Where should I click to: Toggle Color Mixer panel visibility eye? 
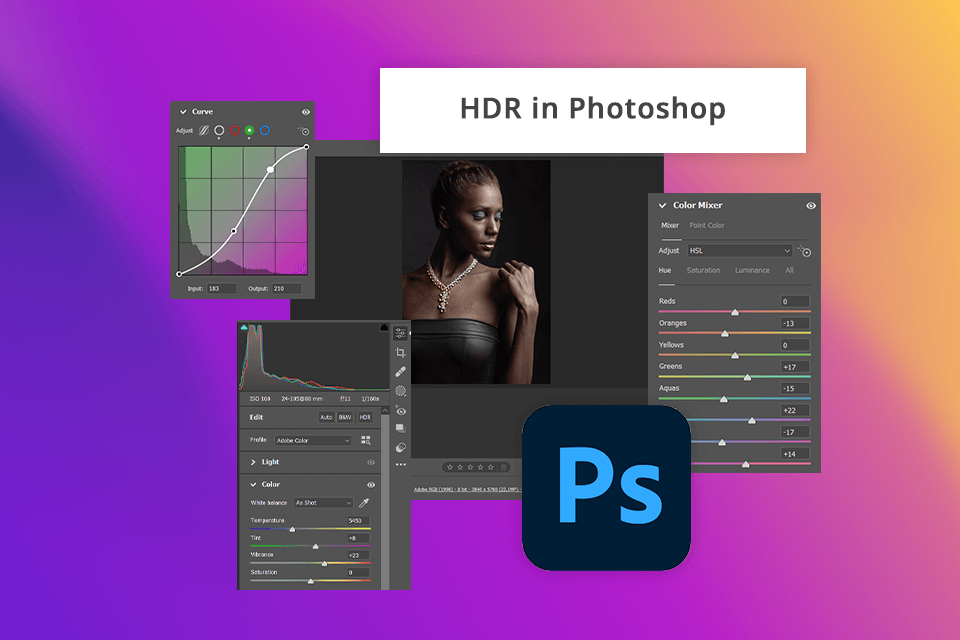(811, 206)
